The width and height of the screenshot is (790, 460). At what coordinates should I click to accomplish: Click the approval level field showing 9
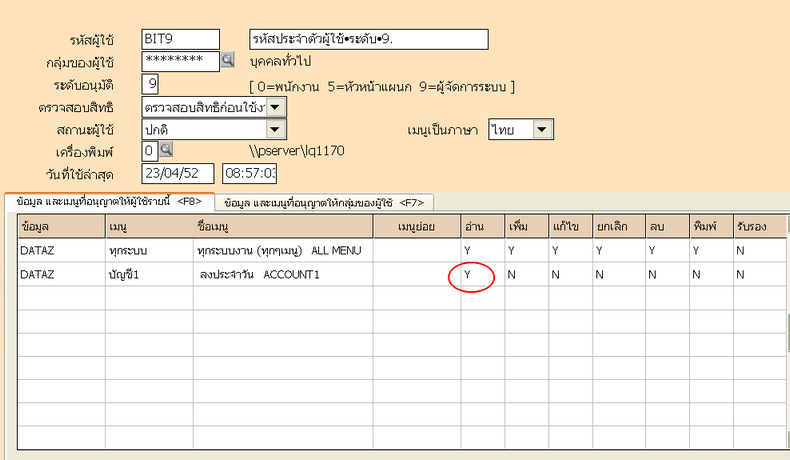click(x=151, y=84)
